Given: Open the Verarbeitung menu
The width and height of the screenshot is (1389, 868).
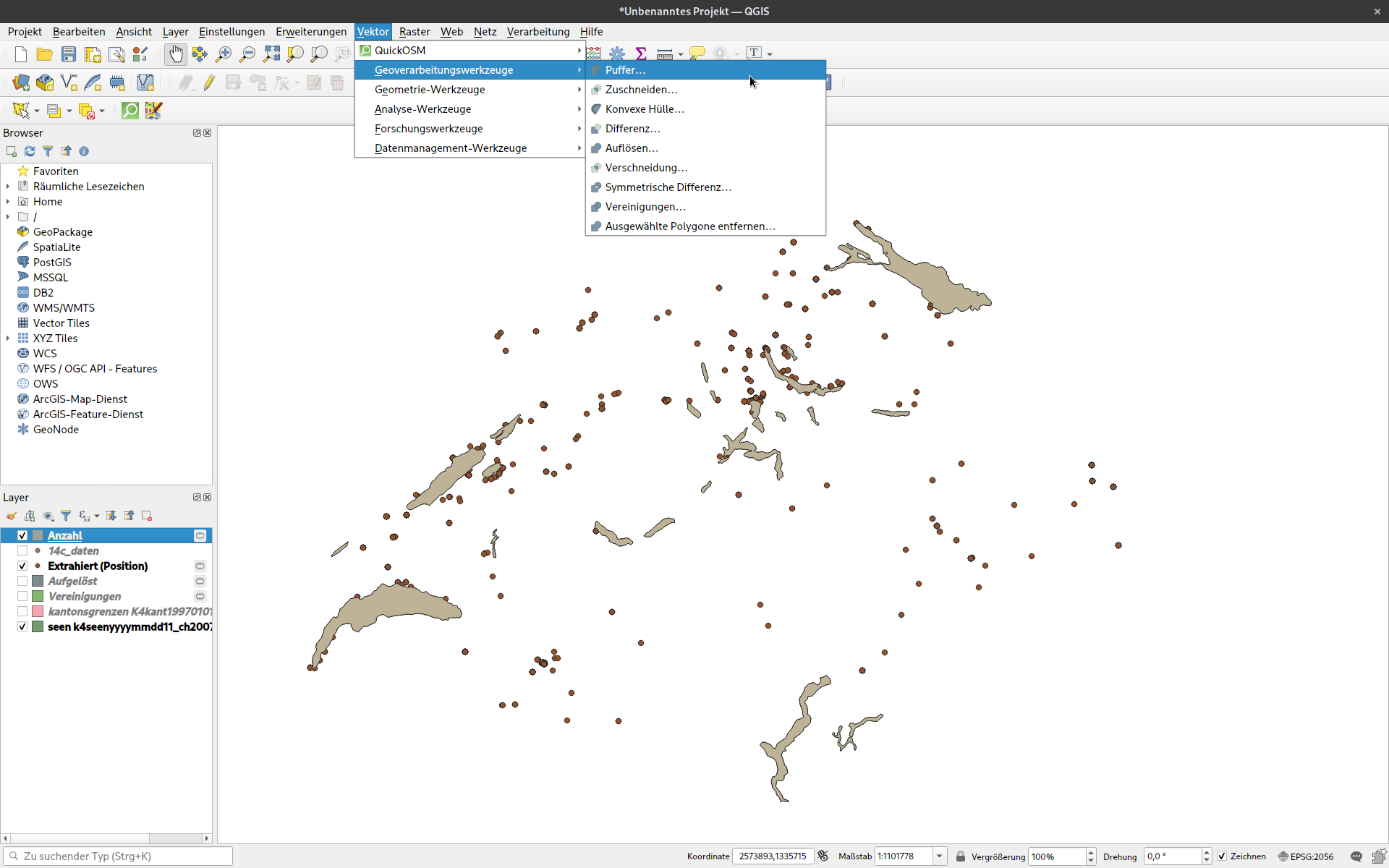Looking at the screenshot, I should pyautogui.click(x=538, y=32).
